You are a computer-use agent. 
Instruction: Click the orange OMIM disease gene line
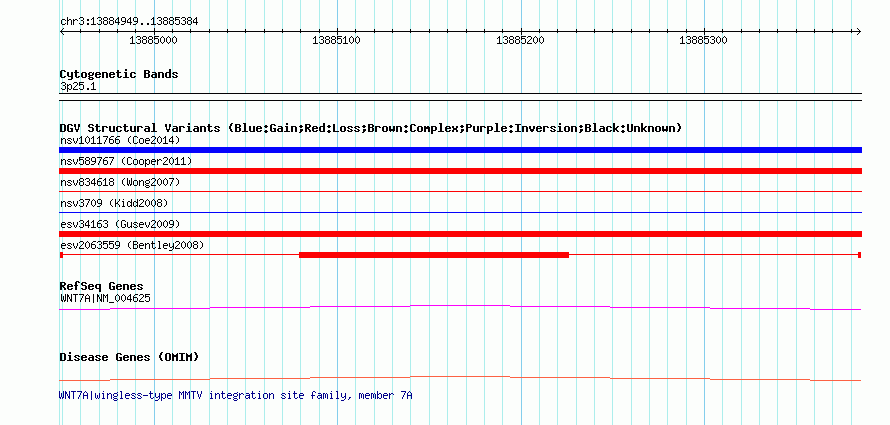click(x=460, y=378)
